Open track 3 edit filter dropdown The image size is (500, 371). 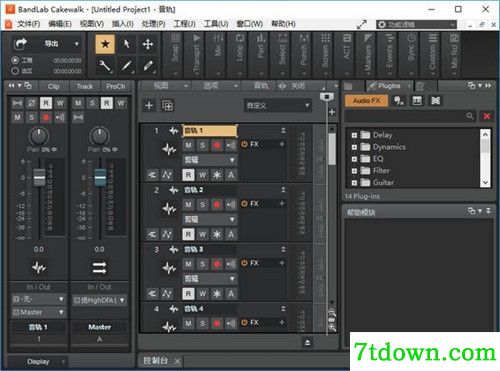tap(210, 279)
